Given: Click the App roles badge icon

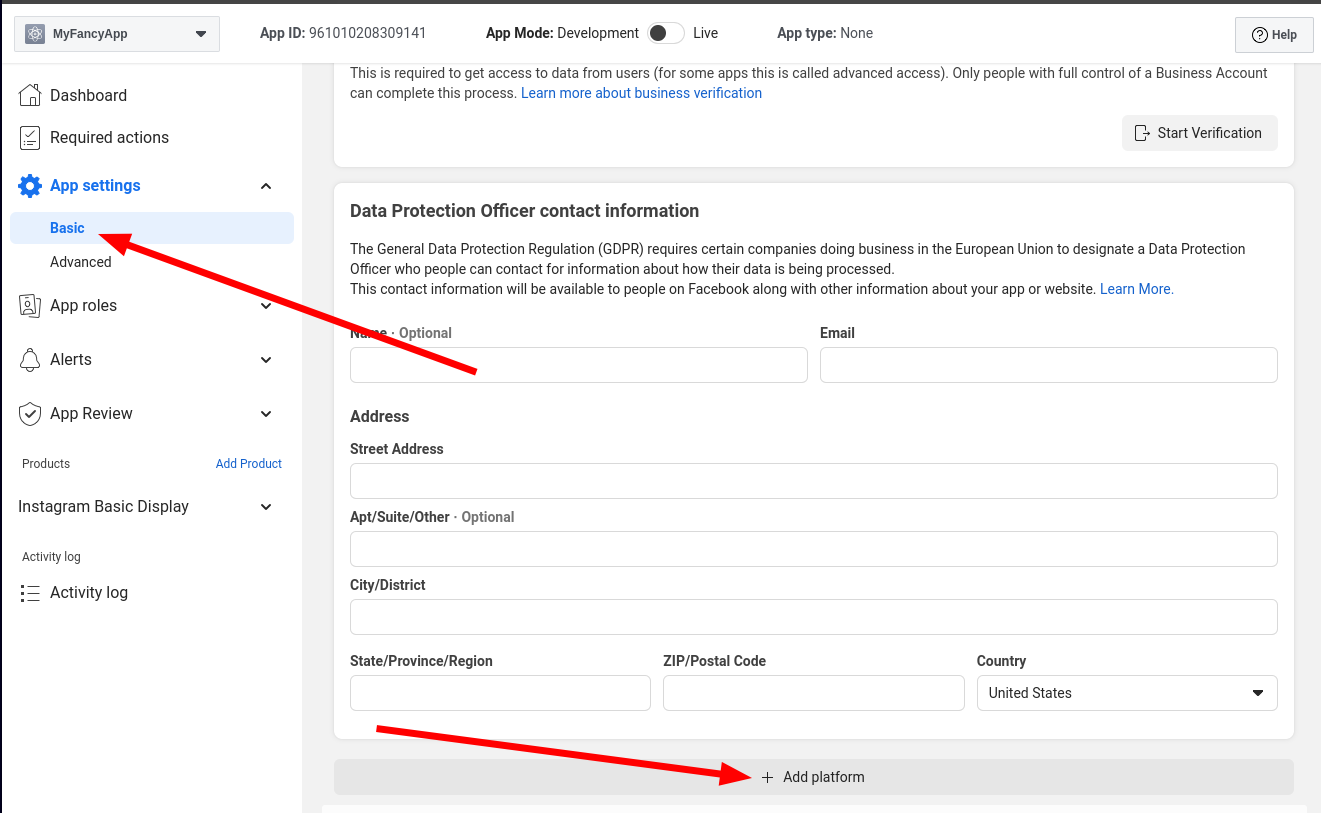Looking at the screenshot, I should (x=30, y=306).
